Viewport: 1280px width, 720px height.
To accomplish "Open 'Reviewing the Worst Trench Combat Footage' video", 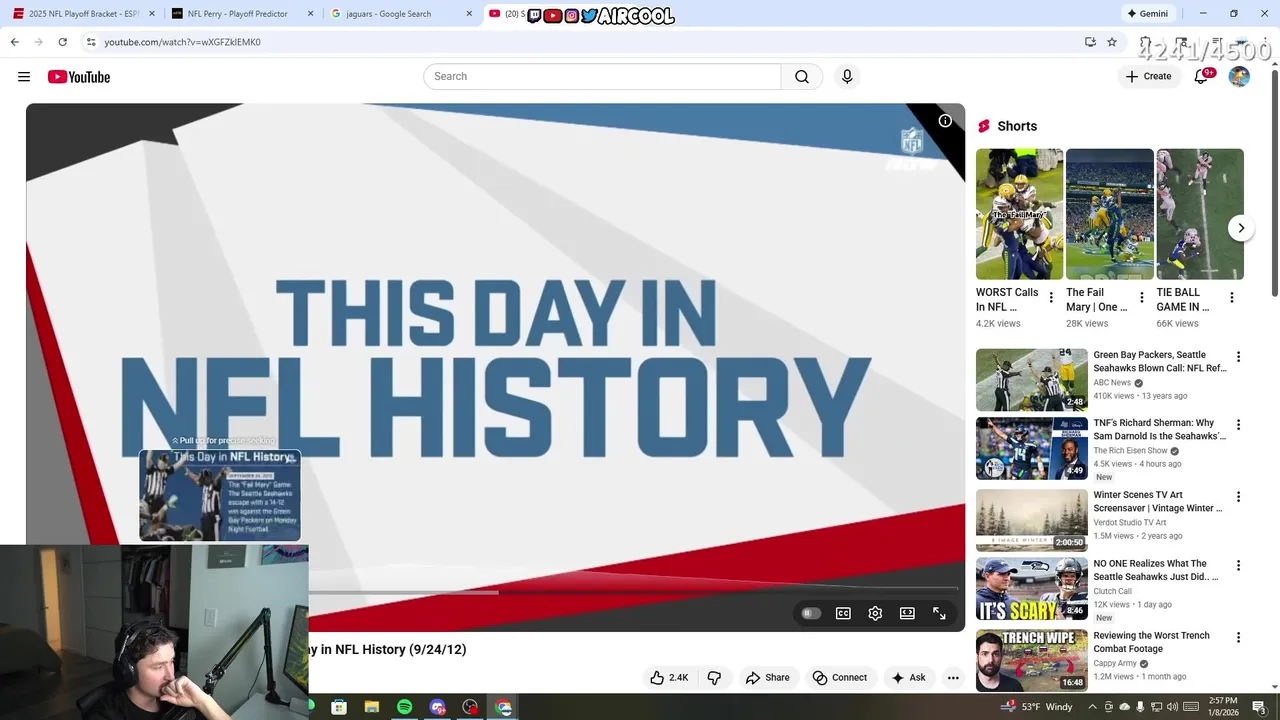I will [x=1151, y=642].
